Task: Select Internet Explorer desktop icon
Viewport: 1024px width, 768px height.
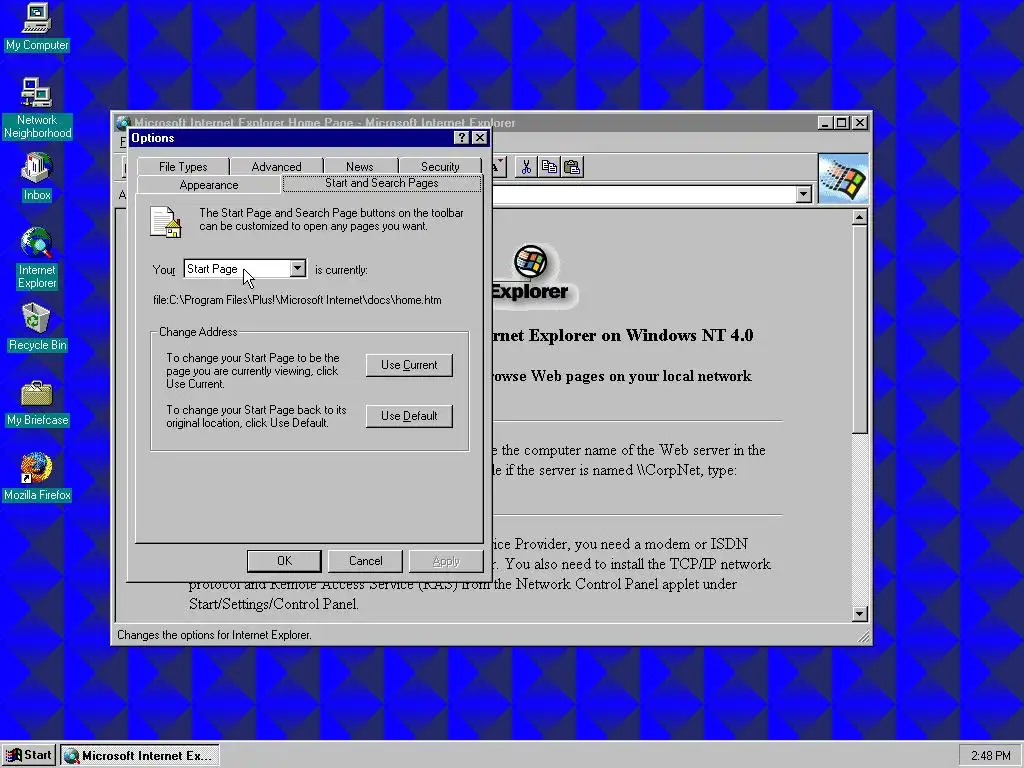Action: (37, 257)
